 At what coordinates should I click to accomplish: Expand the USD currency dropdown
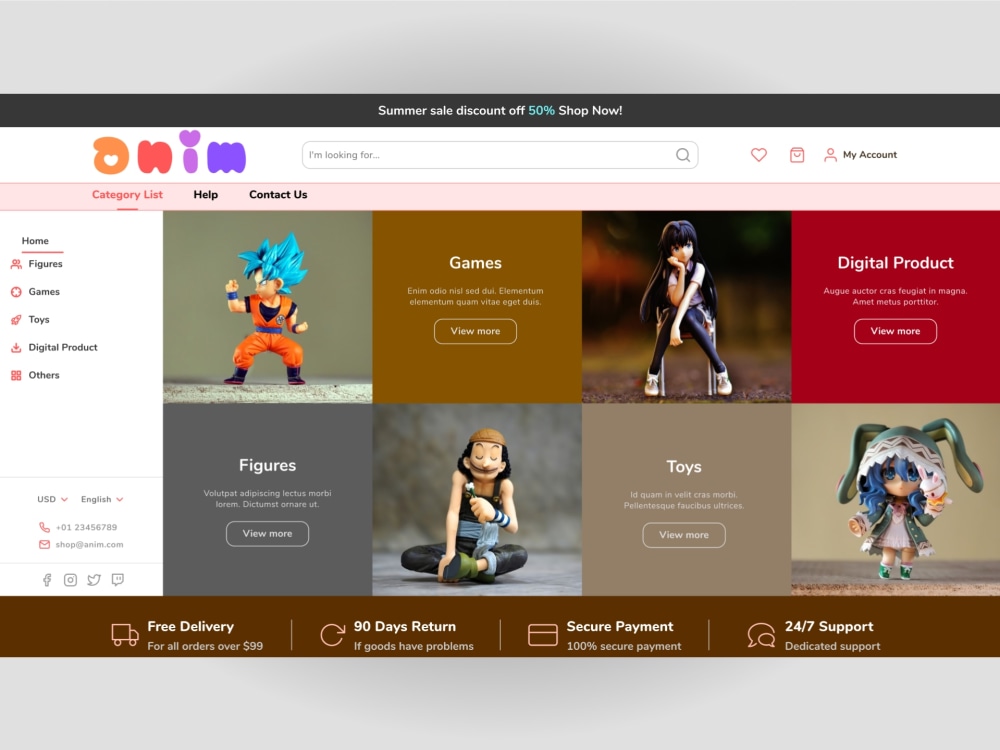click(x=52, y=499)
